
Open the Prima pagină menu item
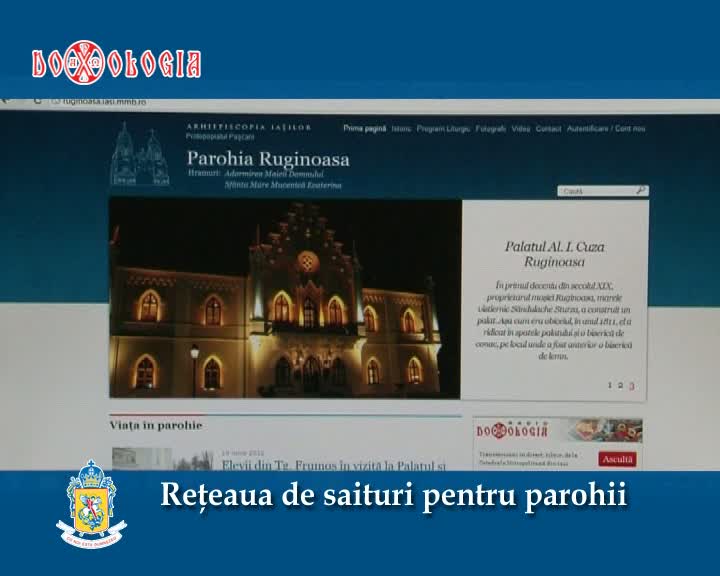364,129
